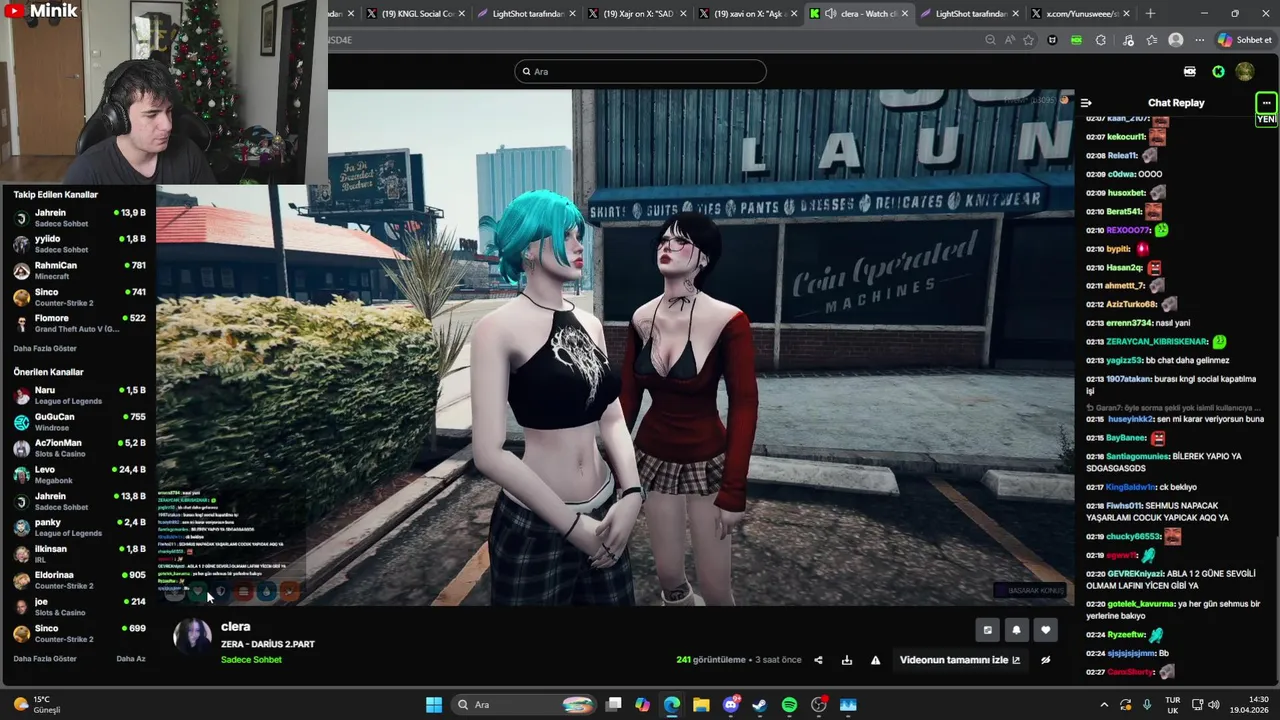Image resolution: width=1280 pixels, height=720 pixels.
Task: Focus the "Ara" search field on Kick
Action: pos(640,71)
